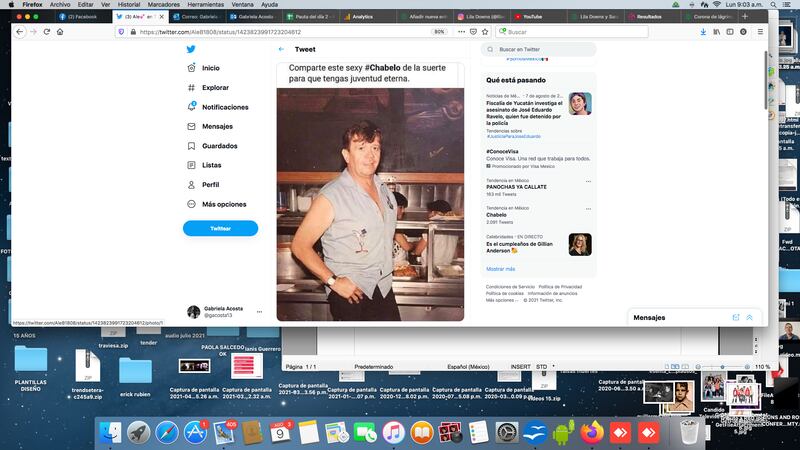Click the Firefox home button
This screenshot has height=450, width=800.
pyautogui.click(x=60, y=32)
